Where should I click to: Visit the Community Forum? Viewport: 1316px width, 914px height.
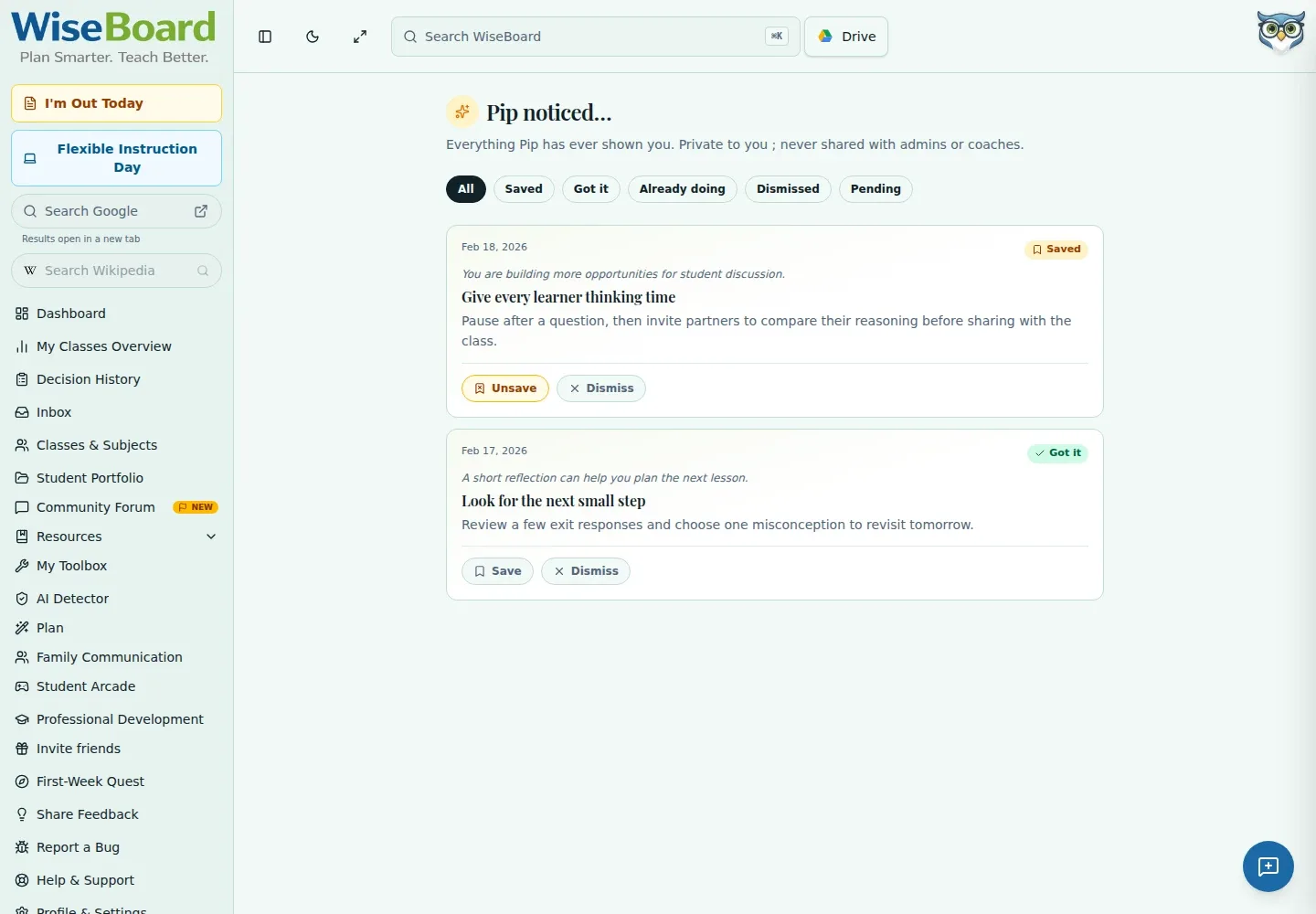coord(116,507)
